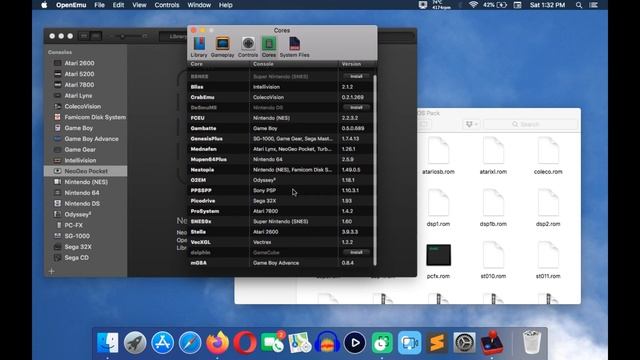Install the dolphin GameCube core
The width and height of the screenshot is (640, 360).
pos(356,252)
